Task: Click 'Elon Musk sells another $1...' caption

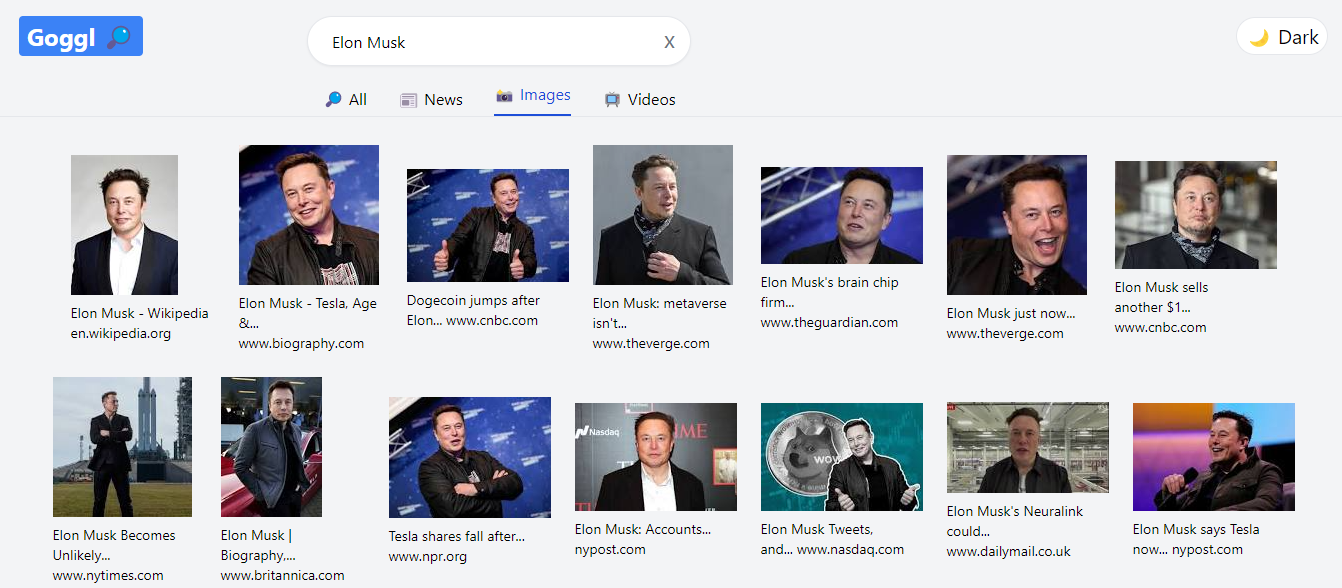Action: (x=1161, y=297)
